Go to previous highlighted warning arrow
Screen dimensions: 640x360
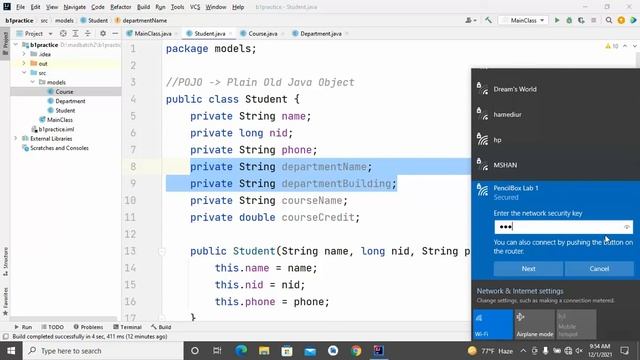(625, 46)
